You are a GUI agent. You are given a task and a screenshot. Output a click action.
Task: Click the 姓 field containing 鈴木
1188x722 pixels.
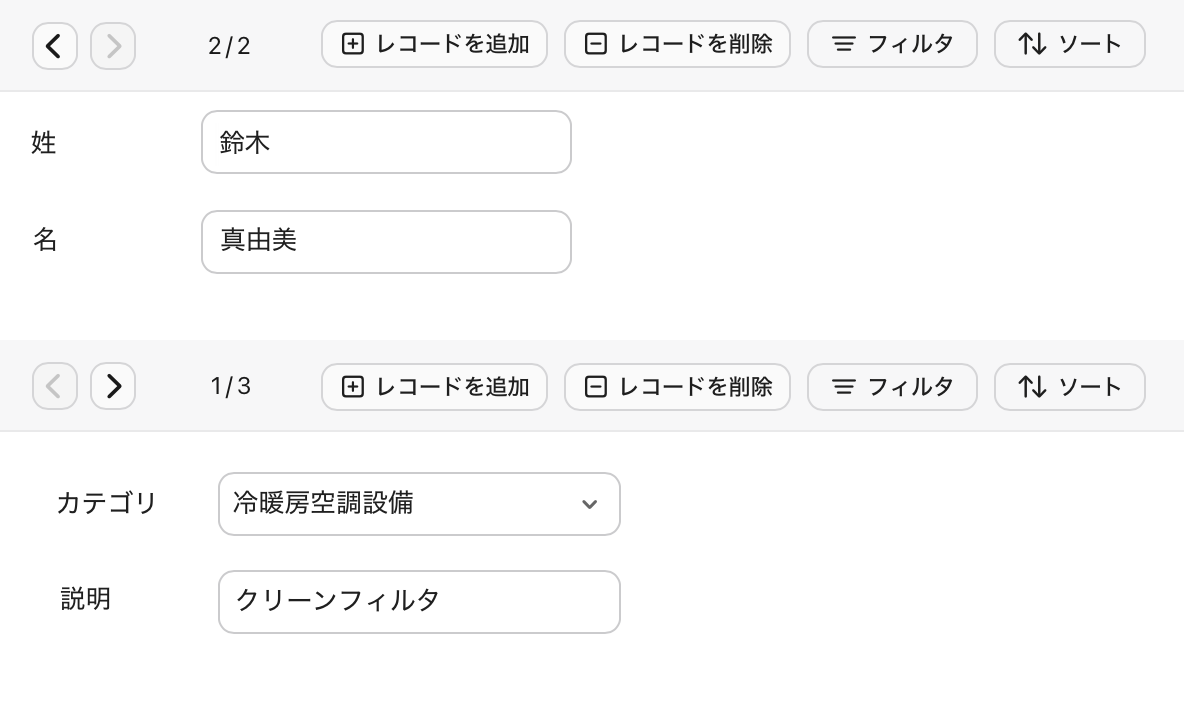pyautogui.click(x=386, y=142)
